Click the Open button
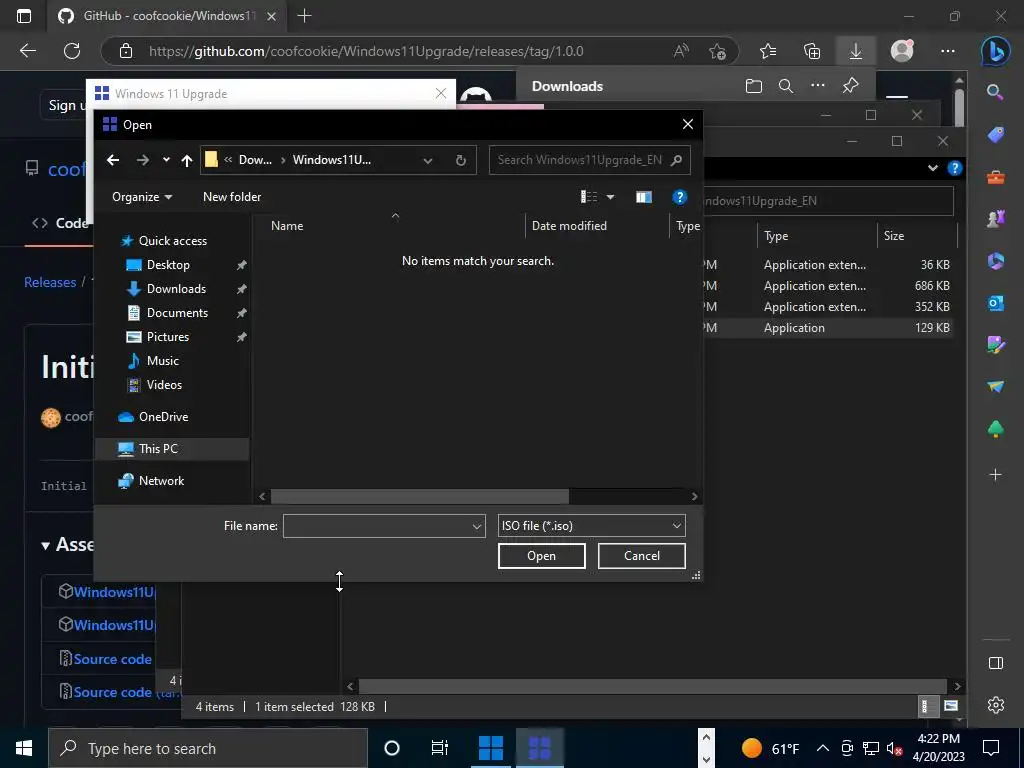1024x768 pixels. [x=541, y=556]
